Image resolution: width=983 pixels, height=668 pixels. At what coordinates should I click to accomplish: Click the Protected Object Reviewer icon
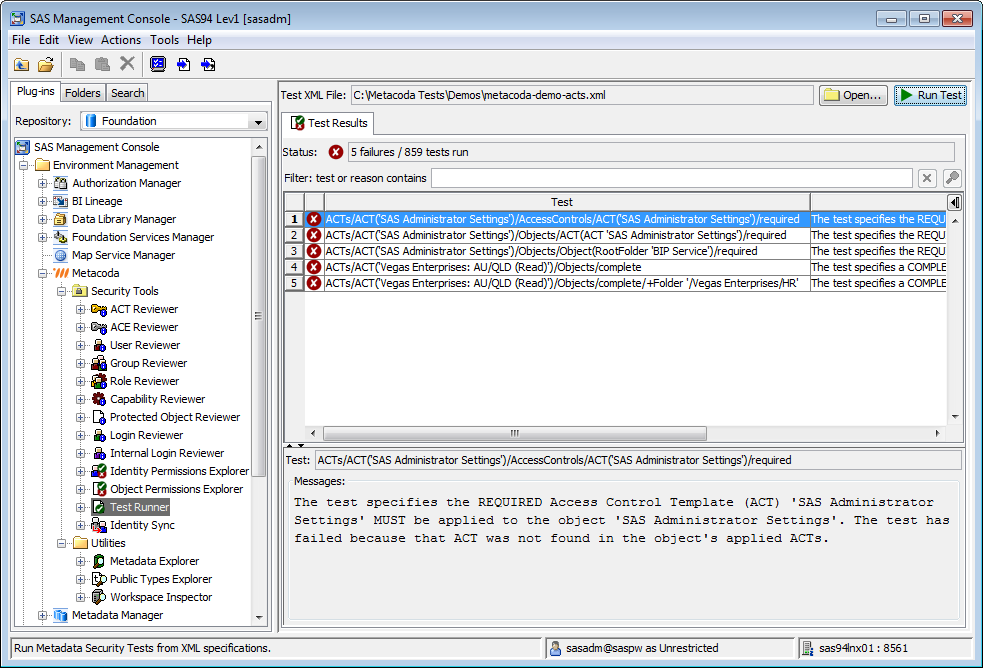coord(99,417)
